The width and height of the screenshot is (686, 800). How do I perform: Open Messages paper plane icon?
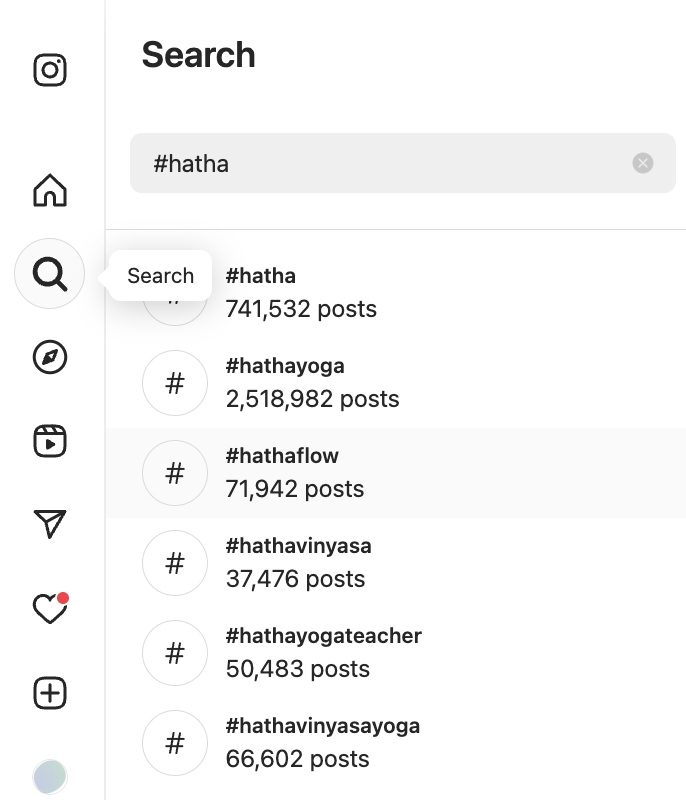(50, 524)
